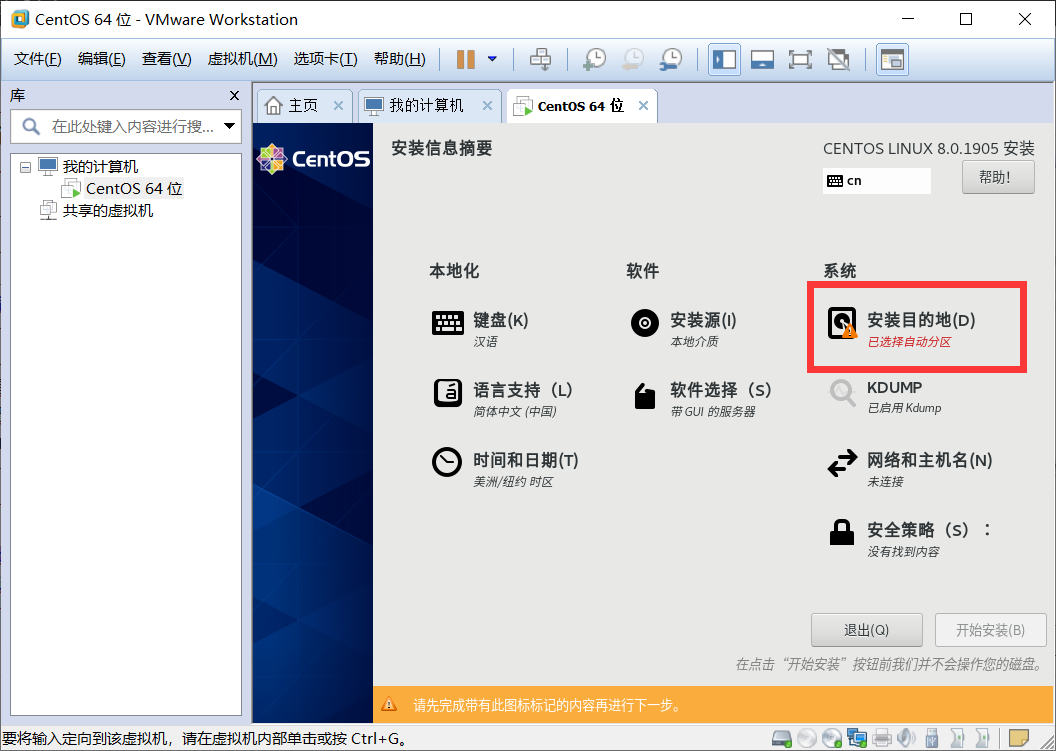Open the 帮助(H) menu
Image resolution: width=1056 pixels, height=751 pixels.
[x=399, y=59]
